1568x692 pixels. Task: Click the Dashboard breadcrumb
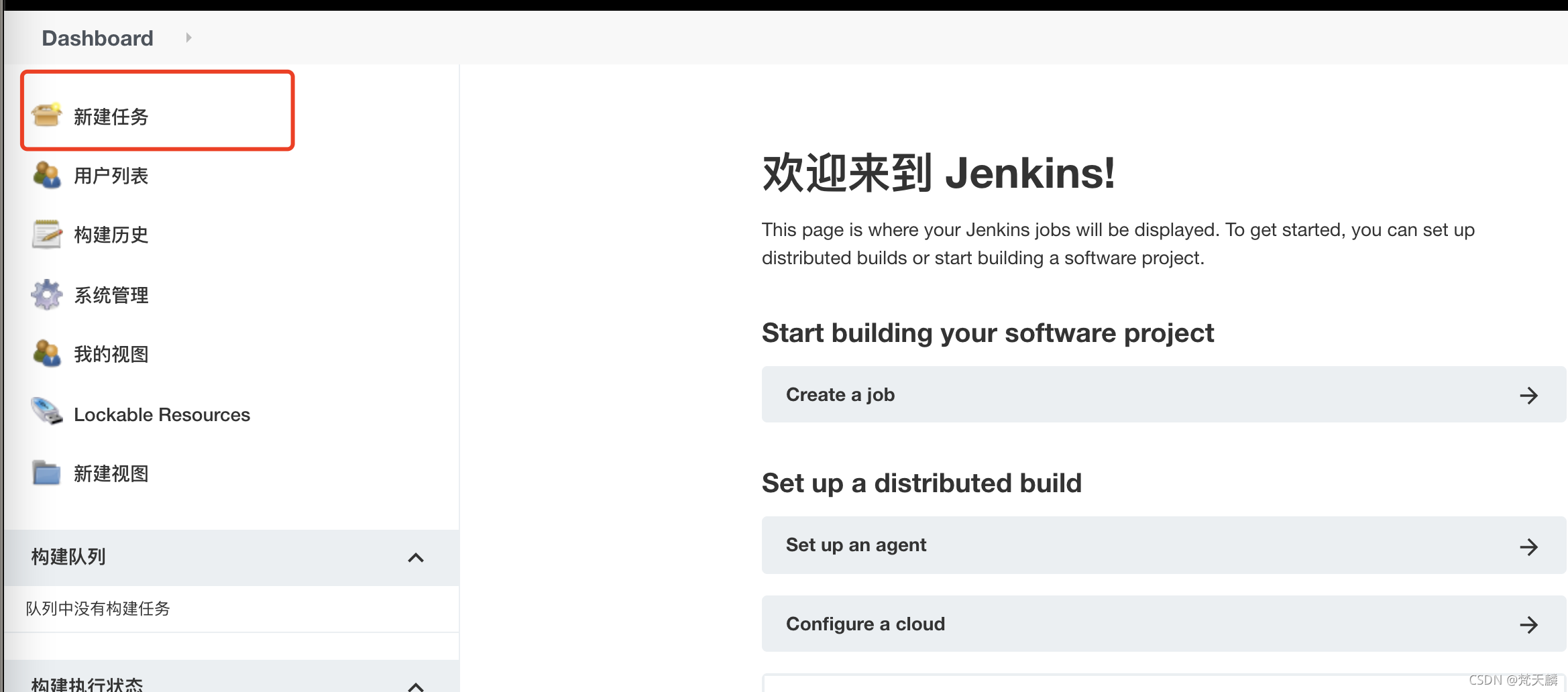97,38
